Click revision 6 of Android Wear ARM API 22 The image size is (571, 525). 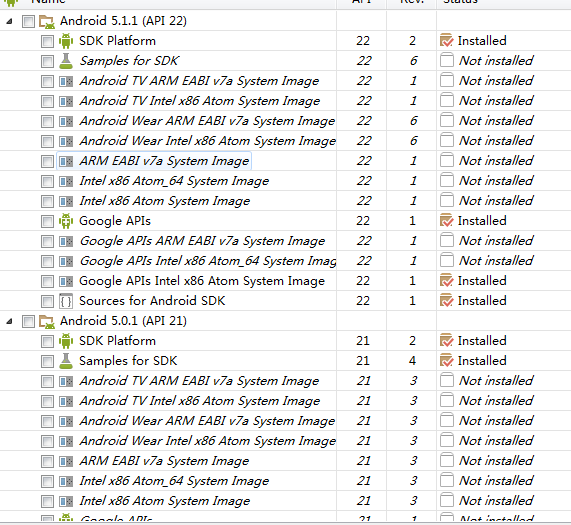[x=413, y=121]
